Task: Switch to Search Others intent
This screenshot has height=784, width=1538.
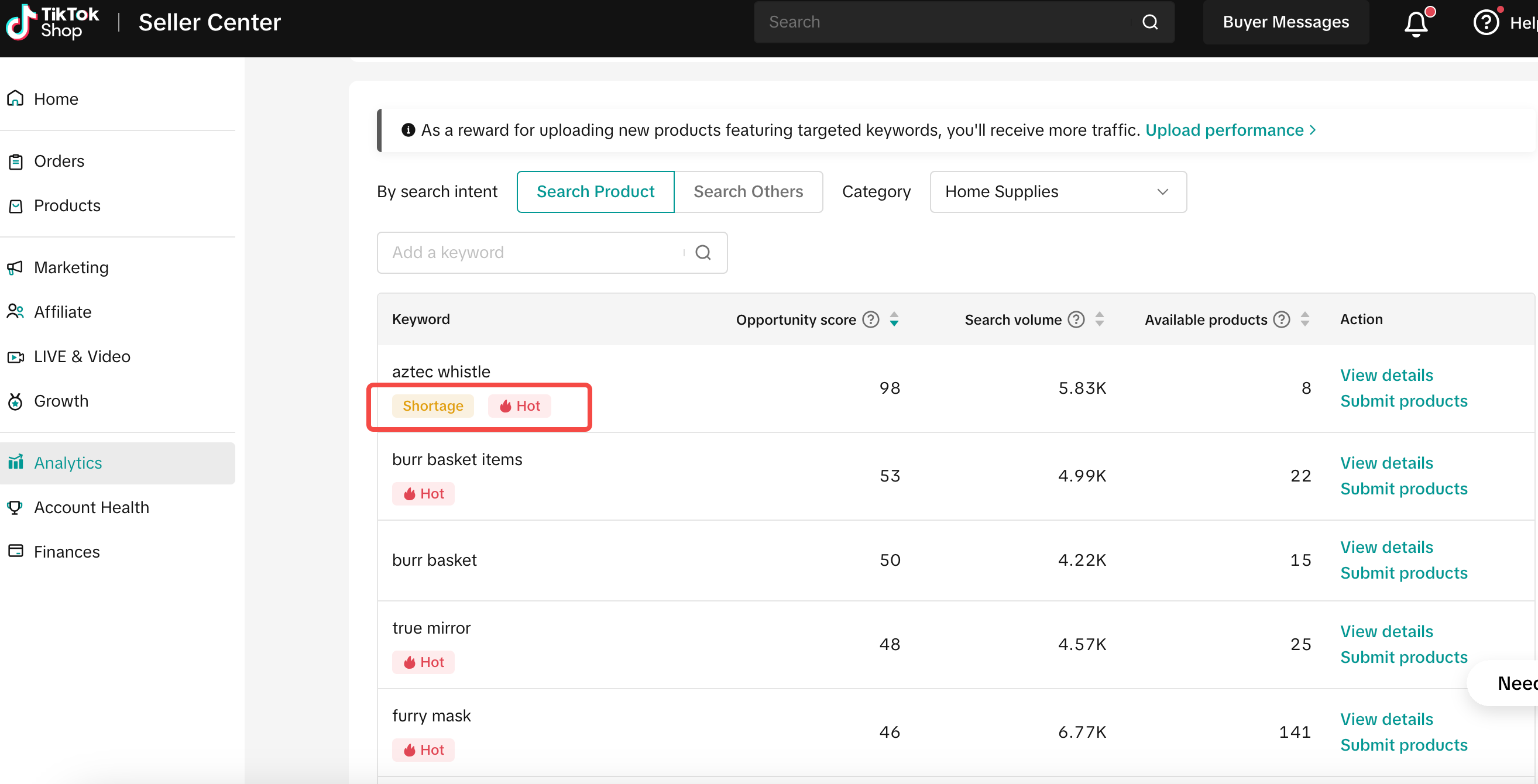Action: point(748,192)
